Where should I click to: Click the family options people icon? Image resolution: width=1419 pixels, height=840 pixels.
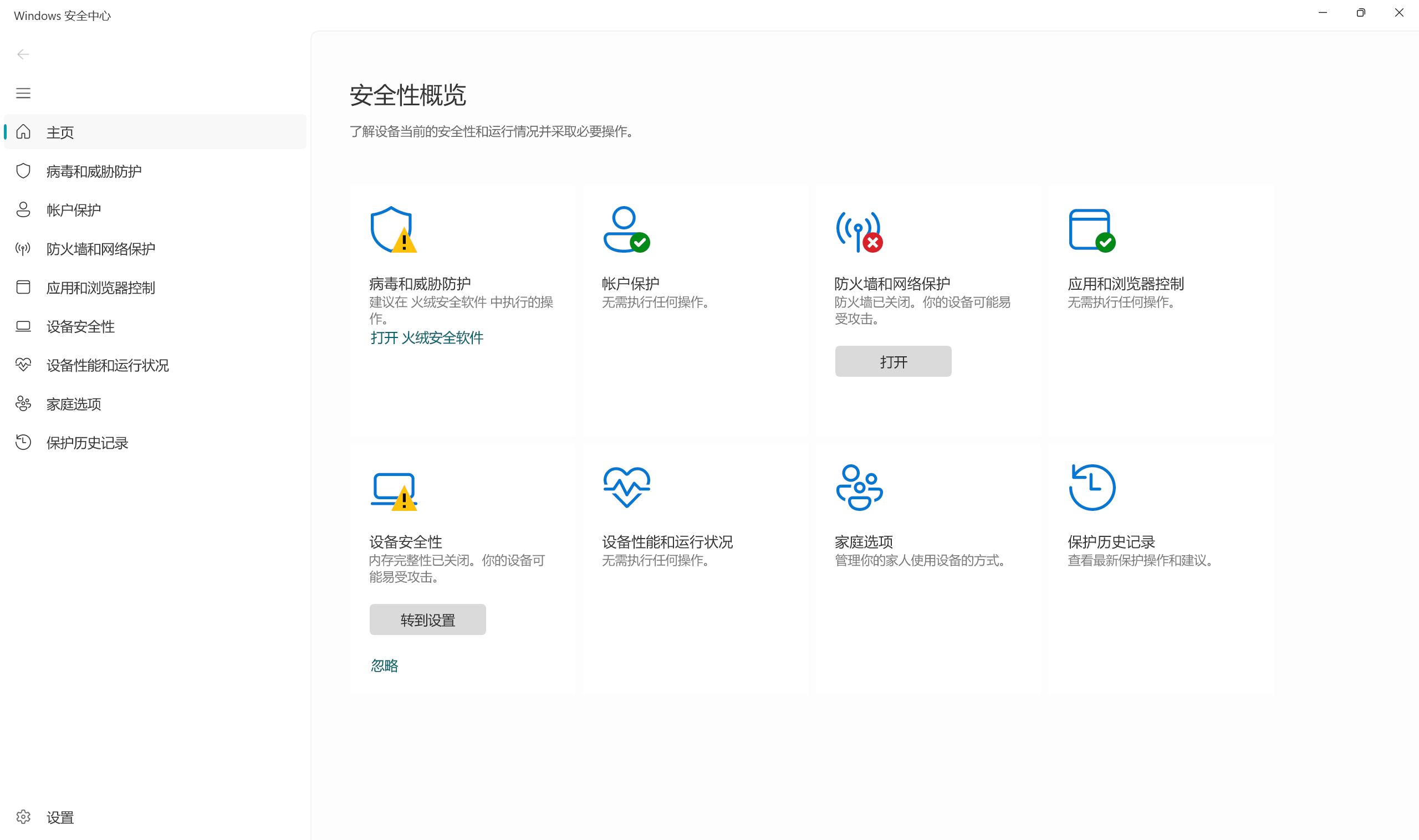859,488
